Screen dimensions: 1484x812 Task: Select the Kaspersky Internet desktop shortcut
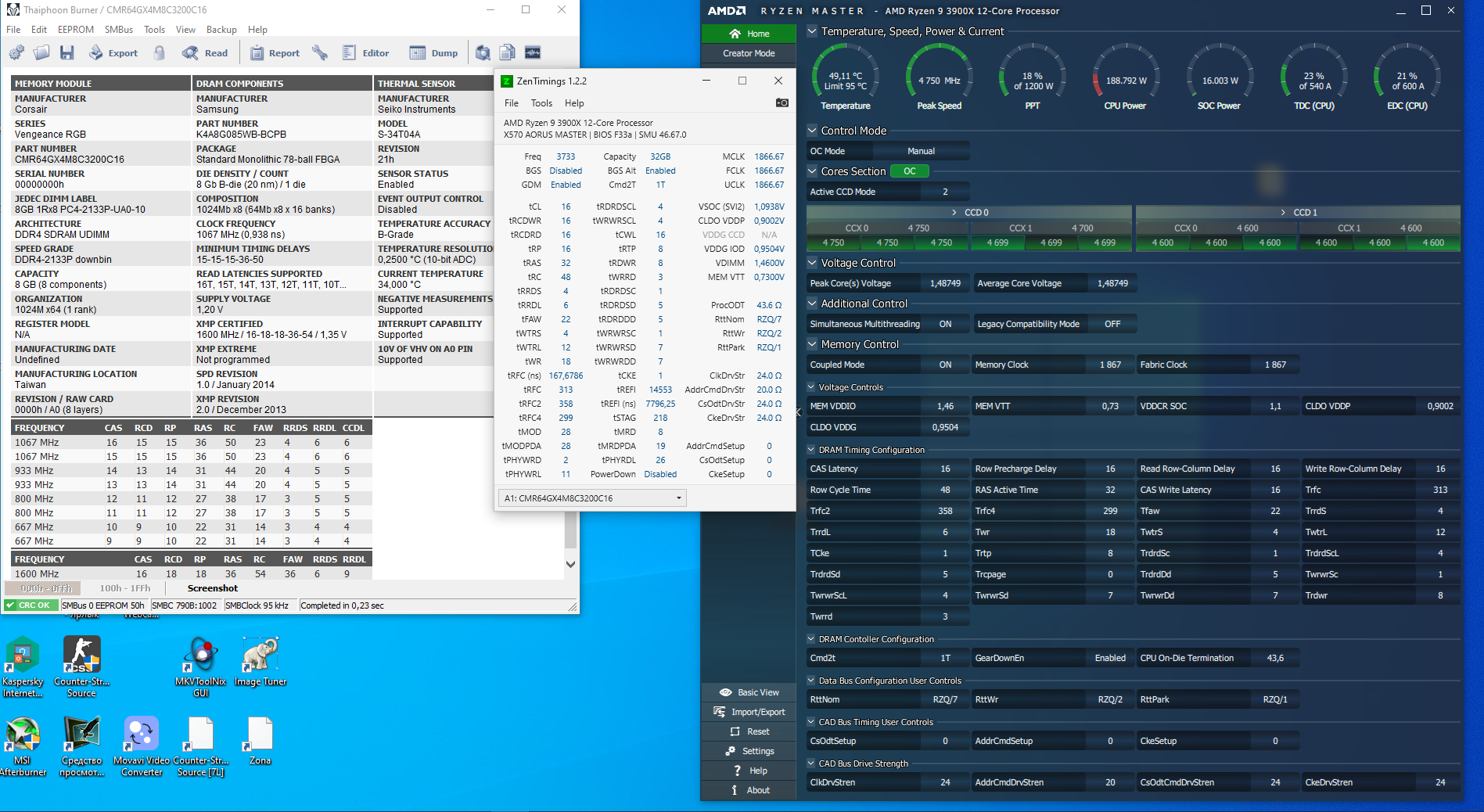click(x=23, y=667)
